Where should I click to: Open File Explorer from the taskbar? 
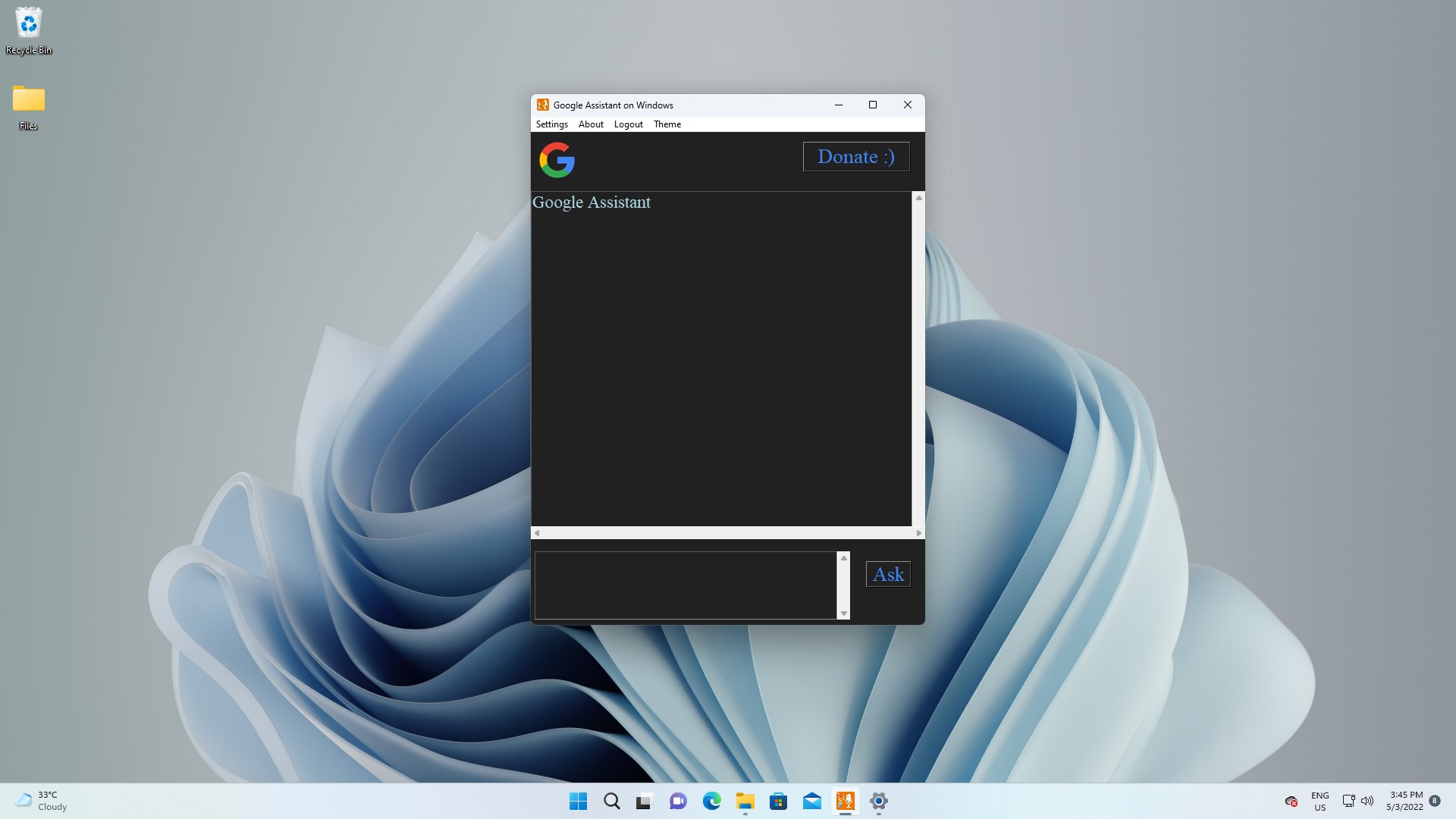pyautogui.click(x=745, y=801)
